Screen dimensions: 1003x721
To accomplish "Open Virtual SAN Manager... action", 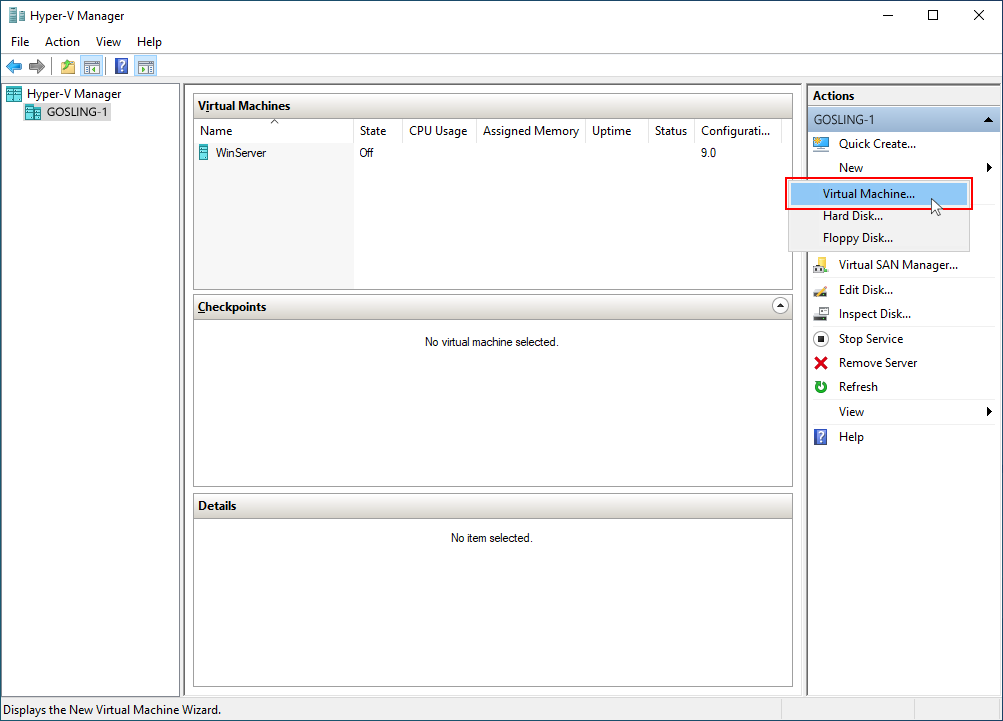I will pos(898,265).
